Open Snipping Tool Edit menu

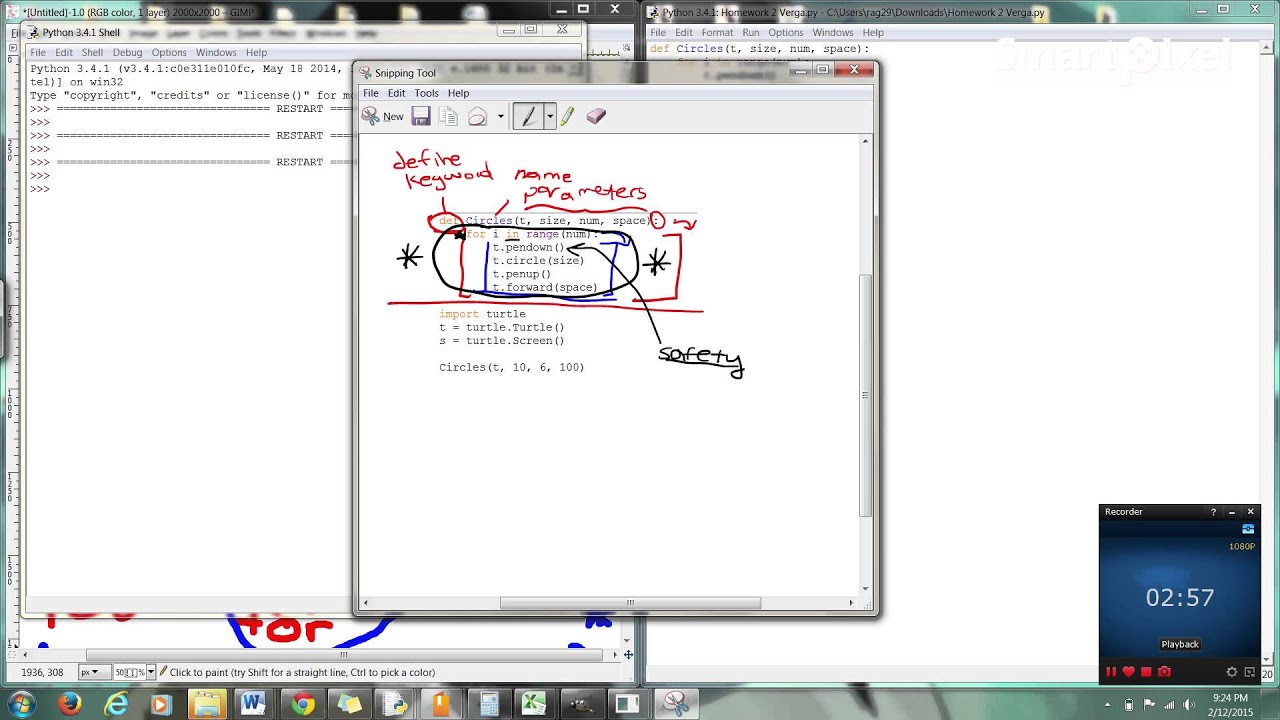[396, 93]
